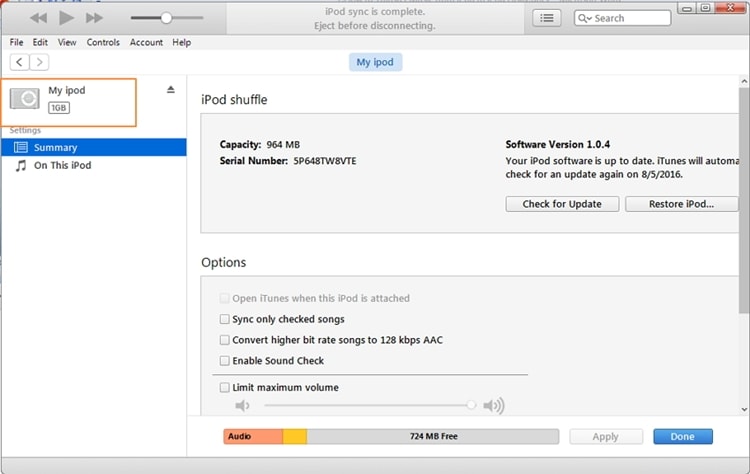Open the View menu
750x474 pixels.
[67, 42]
